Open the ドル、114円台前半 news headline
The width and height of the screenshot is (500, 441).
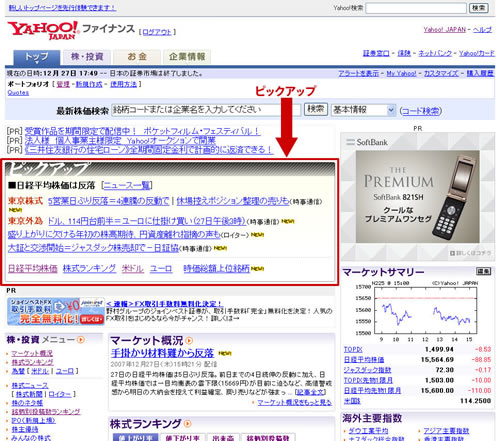pos(147,221)
